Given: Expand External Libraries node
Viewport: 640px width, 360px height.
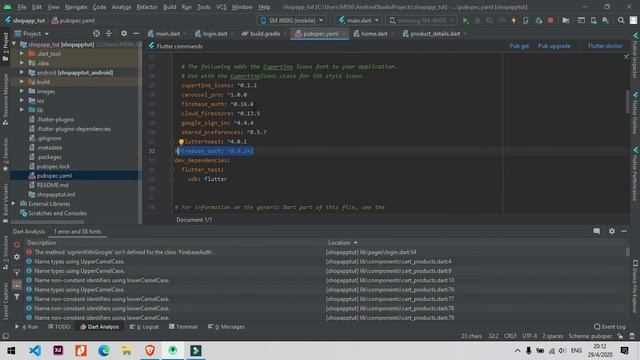Looking at the screenshot, I should pos(13,203).
